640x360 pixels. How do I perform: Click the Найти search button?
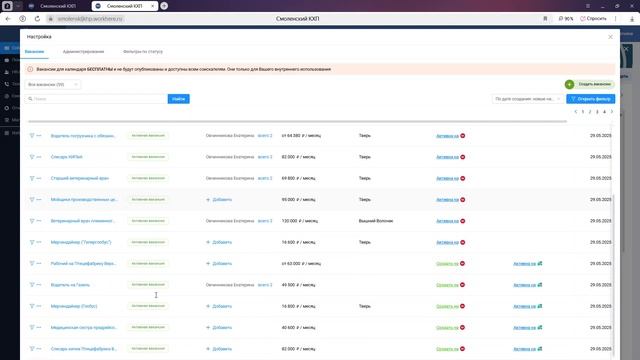tap(178, 99)
